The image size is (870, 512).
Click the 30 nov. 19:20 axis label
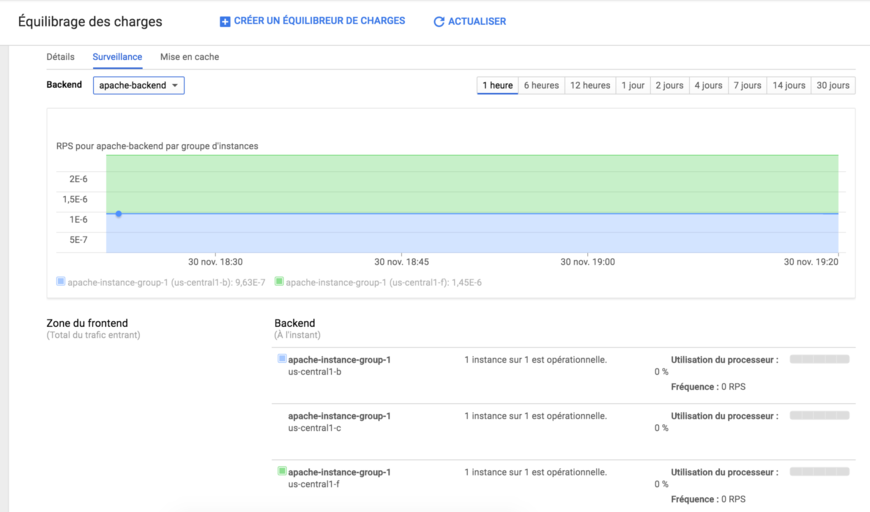811,262
